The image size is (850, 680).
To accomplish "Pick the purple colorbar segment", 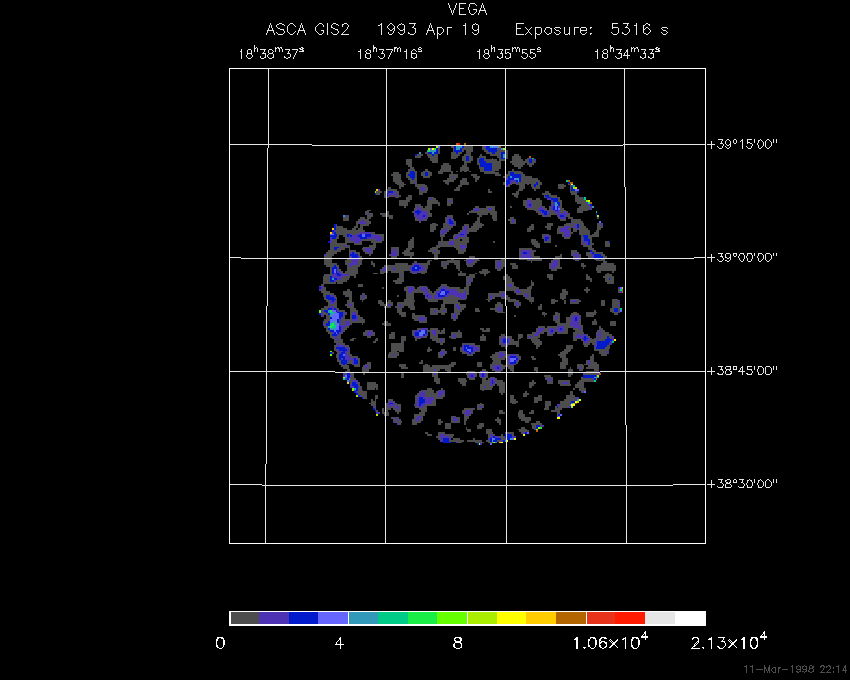I will coord(274,618).
